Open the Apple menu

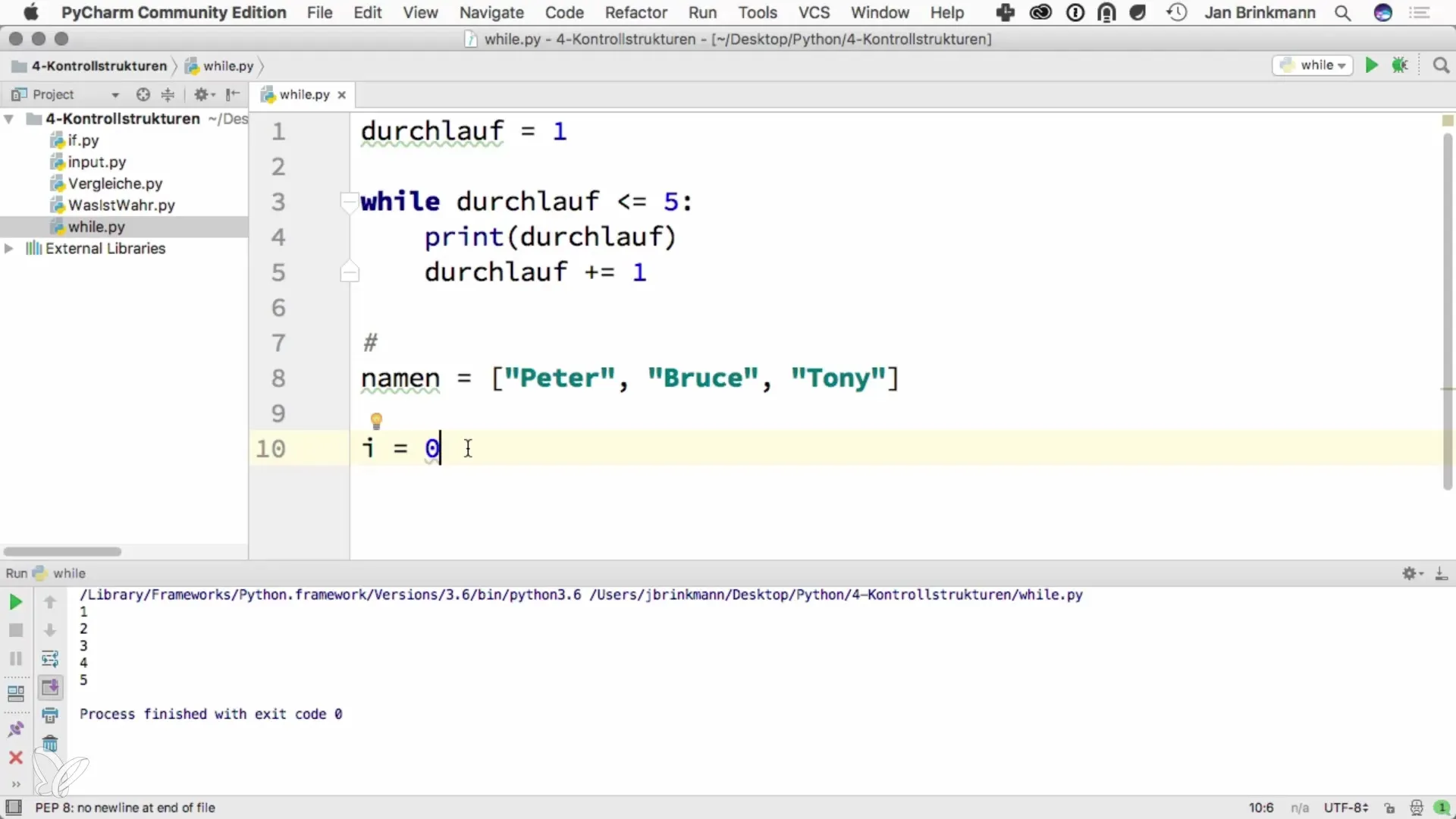(30, 13)
